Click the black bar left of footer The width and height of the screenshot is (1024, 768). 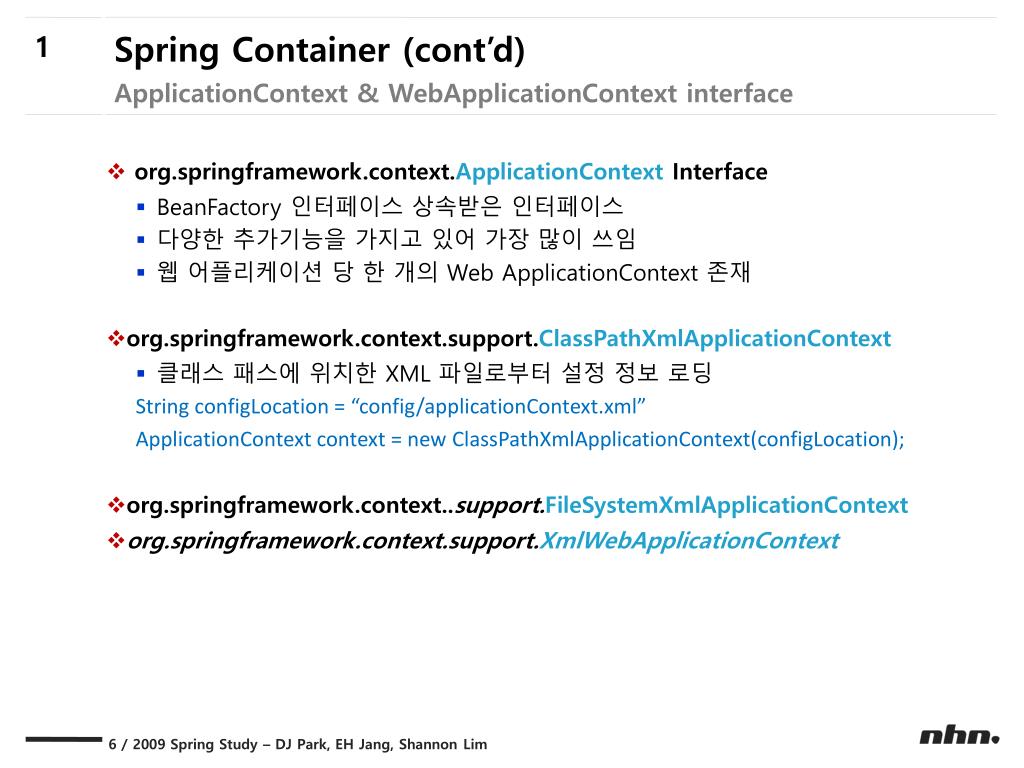point(64,739)
